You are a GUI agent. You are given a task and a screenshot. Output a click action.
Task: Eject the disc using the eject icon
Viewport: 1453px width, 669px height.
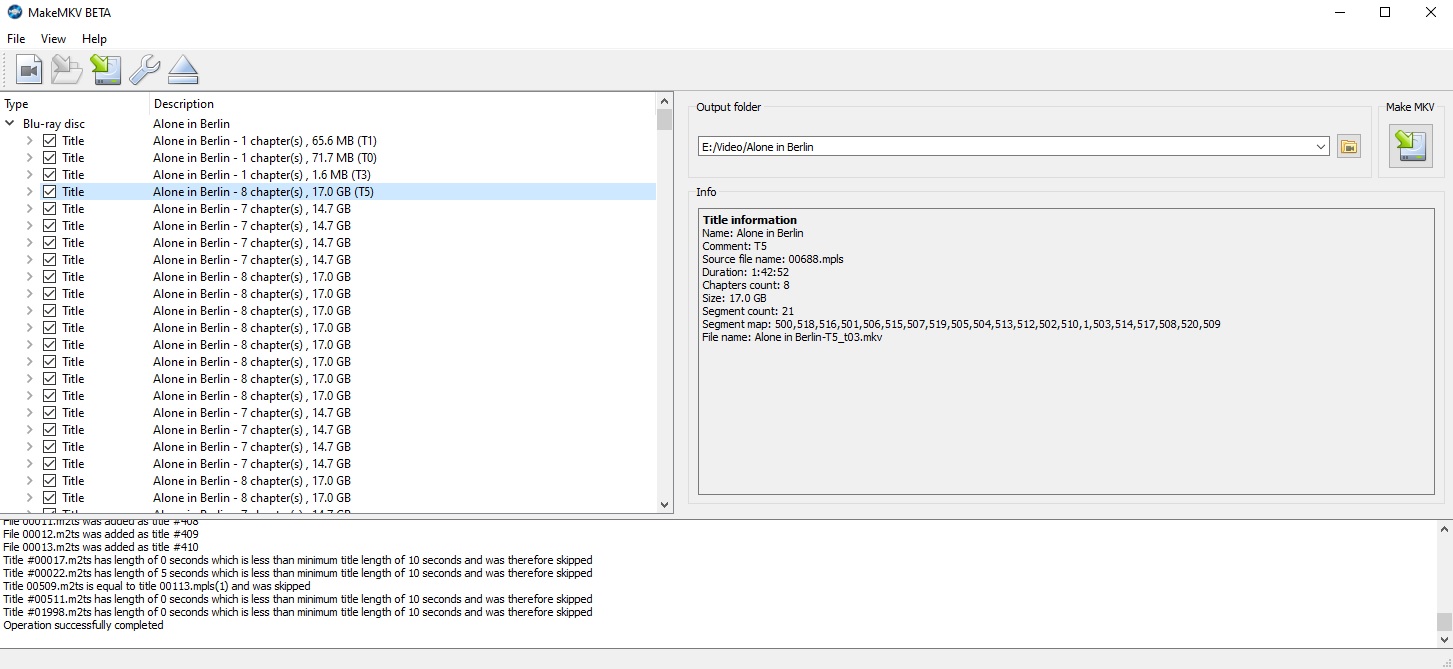[x=183, y=70]
